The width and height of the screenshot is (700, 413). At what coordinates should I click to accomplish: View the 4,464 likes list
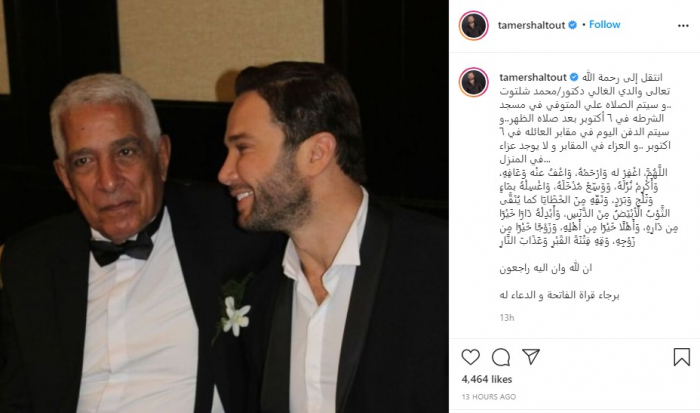tap(487, 379)
